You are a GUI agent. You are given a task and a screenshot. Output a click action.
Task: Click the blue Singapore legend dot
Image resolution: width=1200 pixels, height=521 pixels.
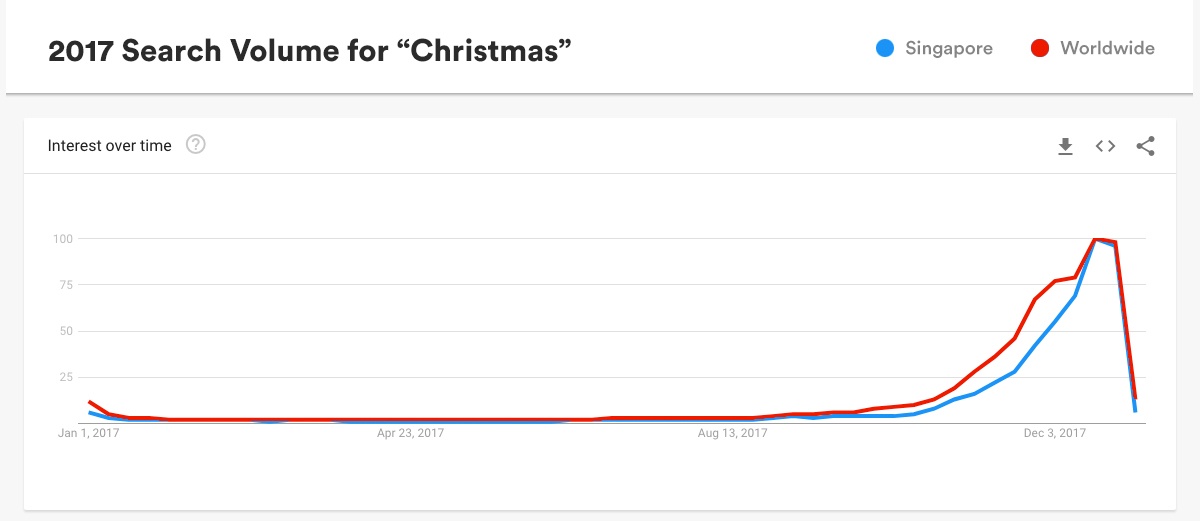coord(884,48)
